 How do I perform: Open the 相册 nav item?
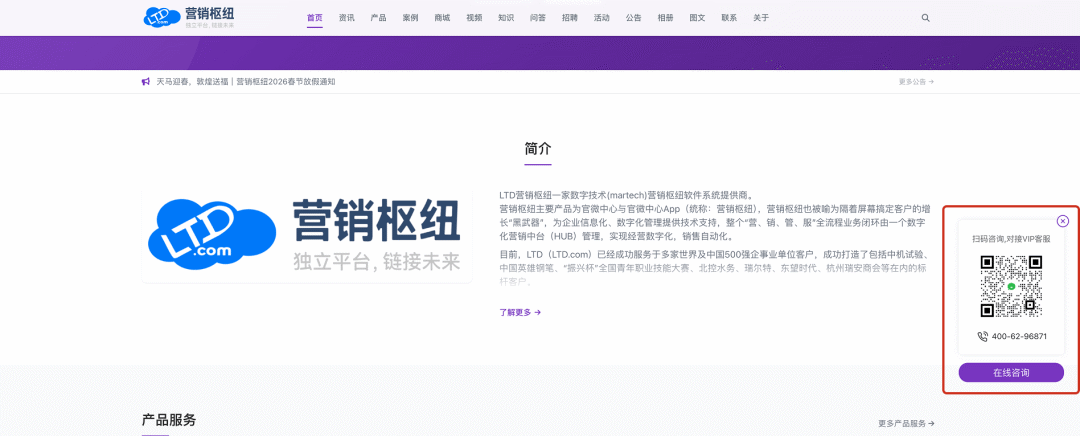pos(665,18)
